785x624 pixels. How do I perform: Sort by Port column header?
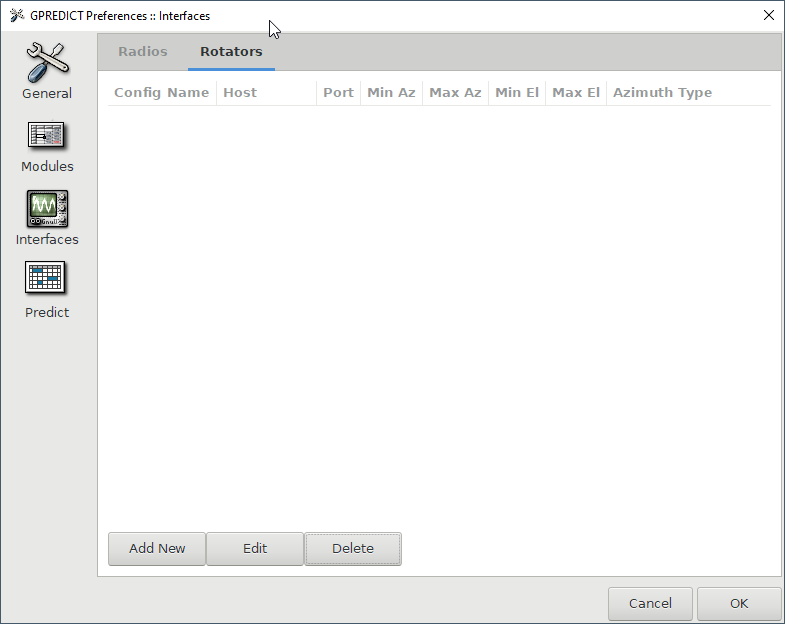[338, 93]
